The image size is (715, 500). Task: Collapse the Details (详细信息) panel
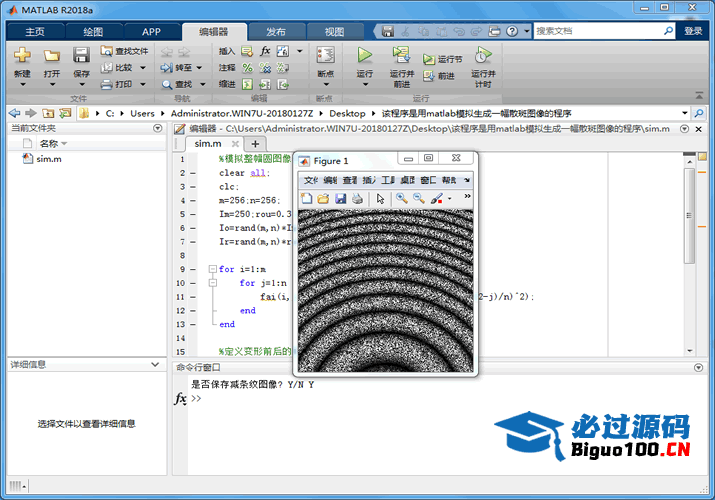155,364
